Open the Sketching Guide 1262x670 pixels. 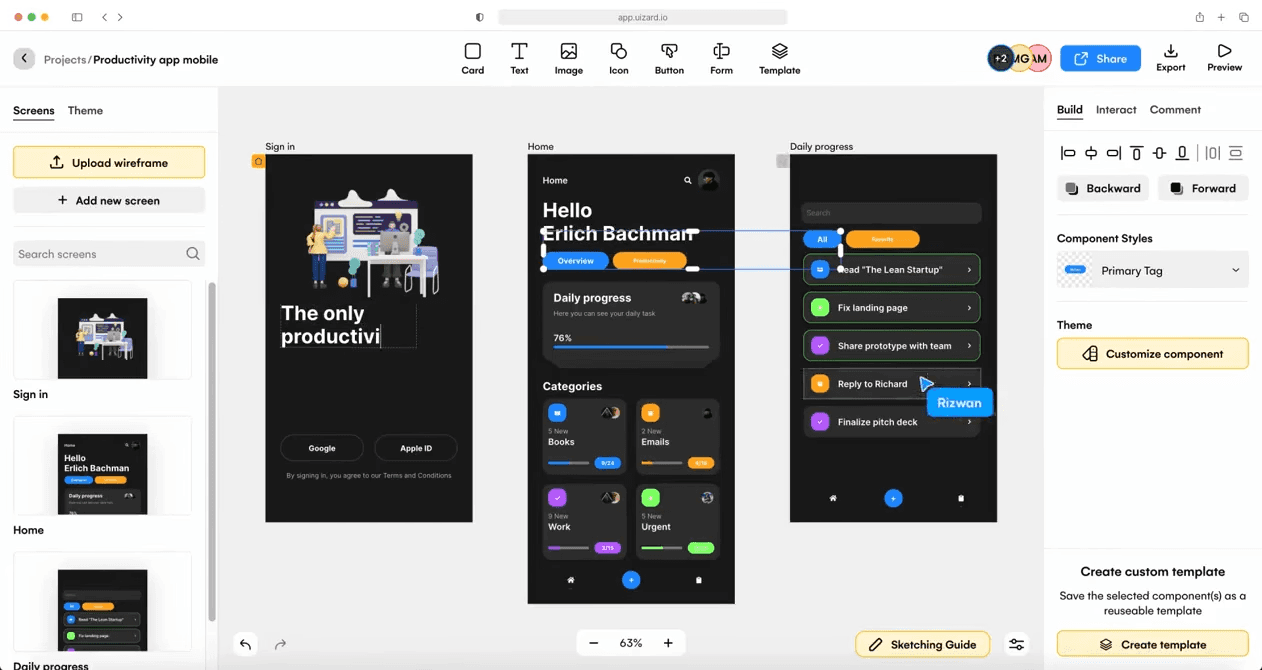pos(922,644)
